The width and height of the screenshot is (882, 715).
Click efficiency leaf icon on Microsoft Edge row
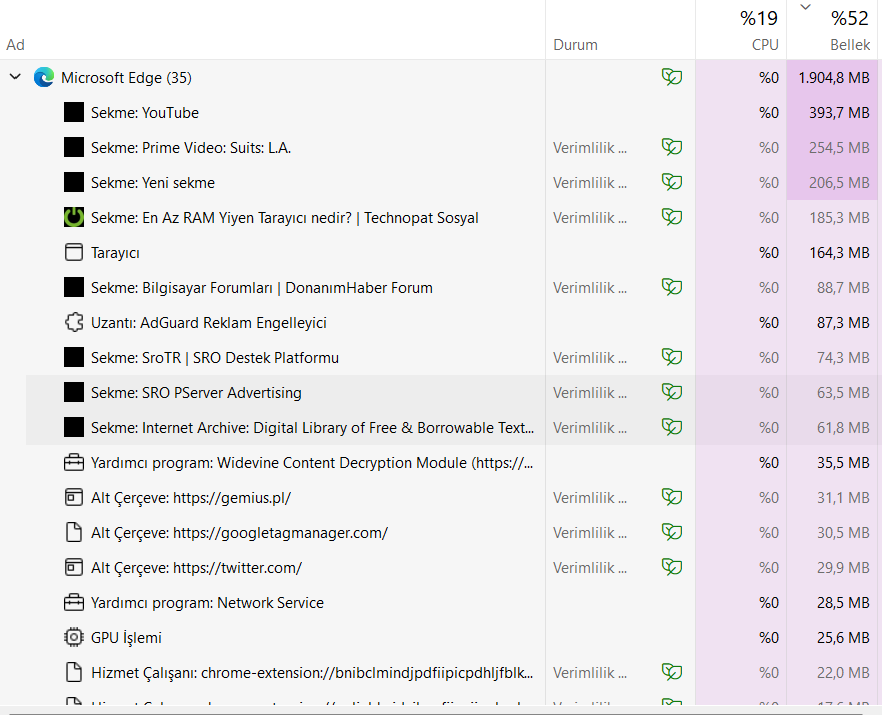[x=672, y=78]
